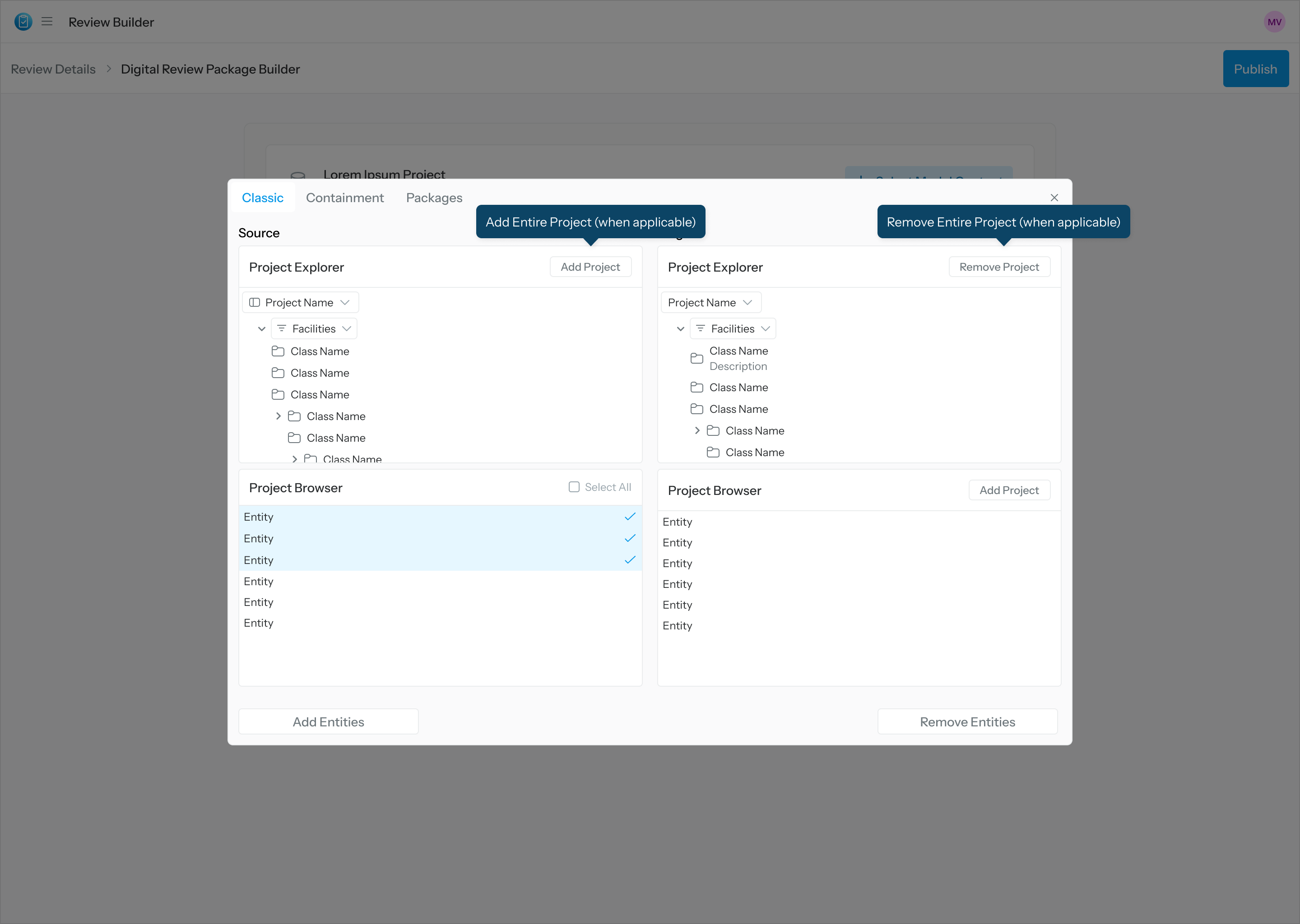Click the Add Entities button
The image size is (1300, 924).
pos(329,721)
